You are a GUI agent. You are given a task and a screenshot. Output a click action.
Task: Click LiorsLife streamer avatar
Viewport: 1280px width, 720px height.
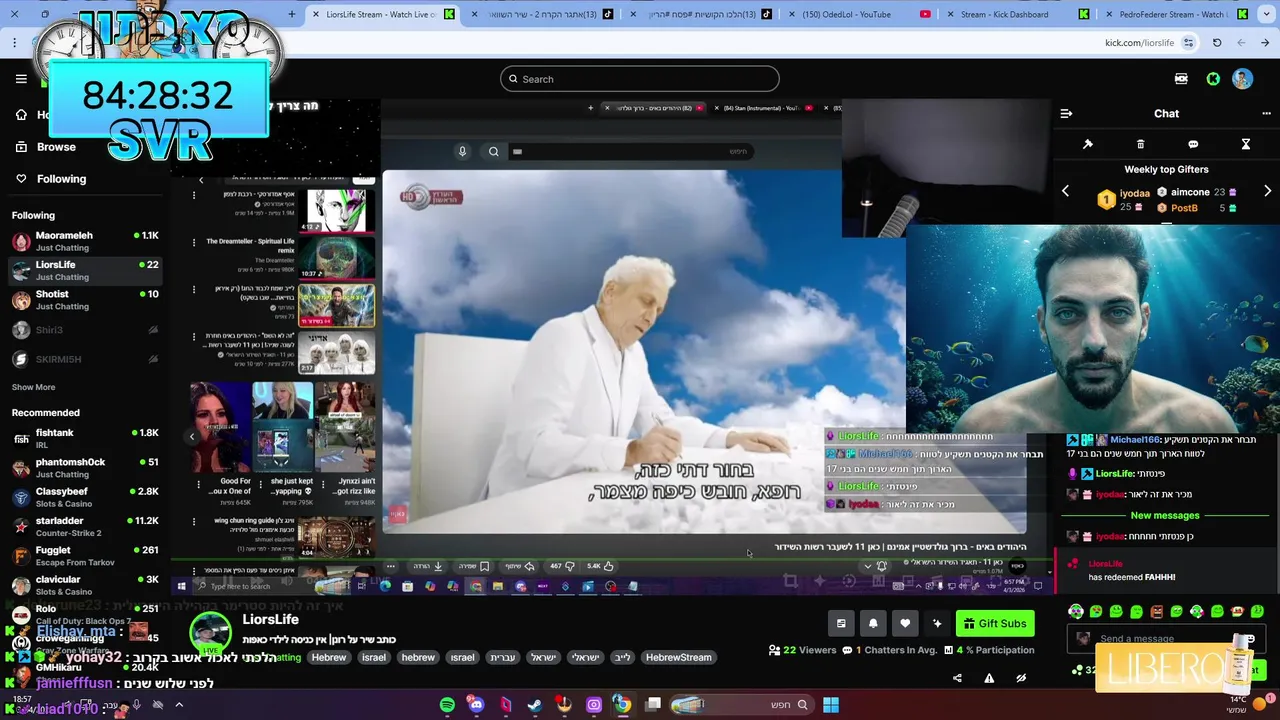210,632
